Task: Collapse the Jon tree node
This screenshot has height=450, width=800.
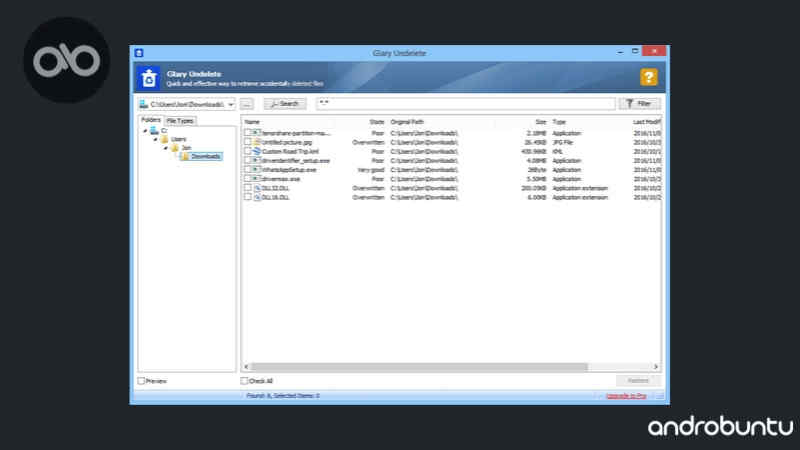Action: [x=166, y=148]
